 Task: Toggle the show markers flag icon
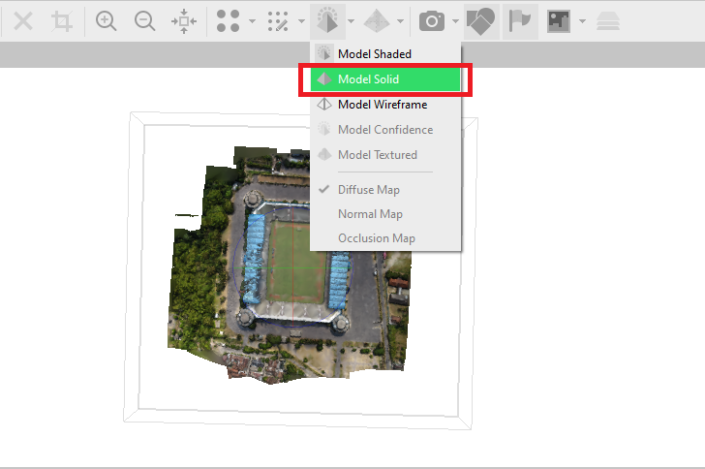pyautogui.click(x=522, y=21)
